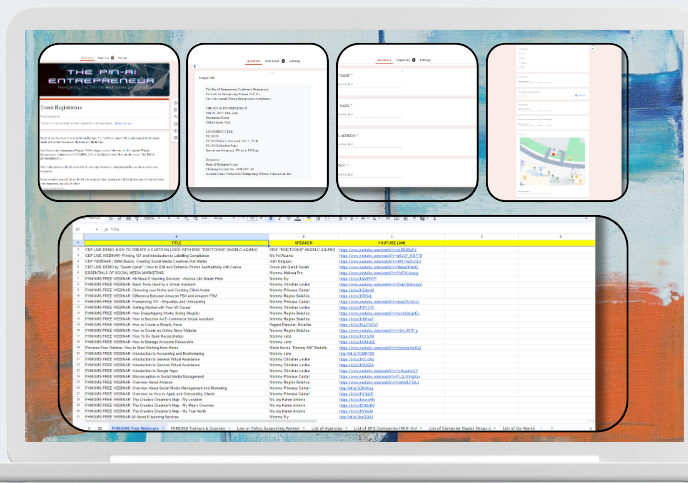Click the bold icon in the Sheets toolbar
The width and height of the screenshot is (688, 483).
[271, 218]
